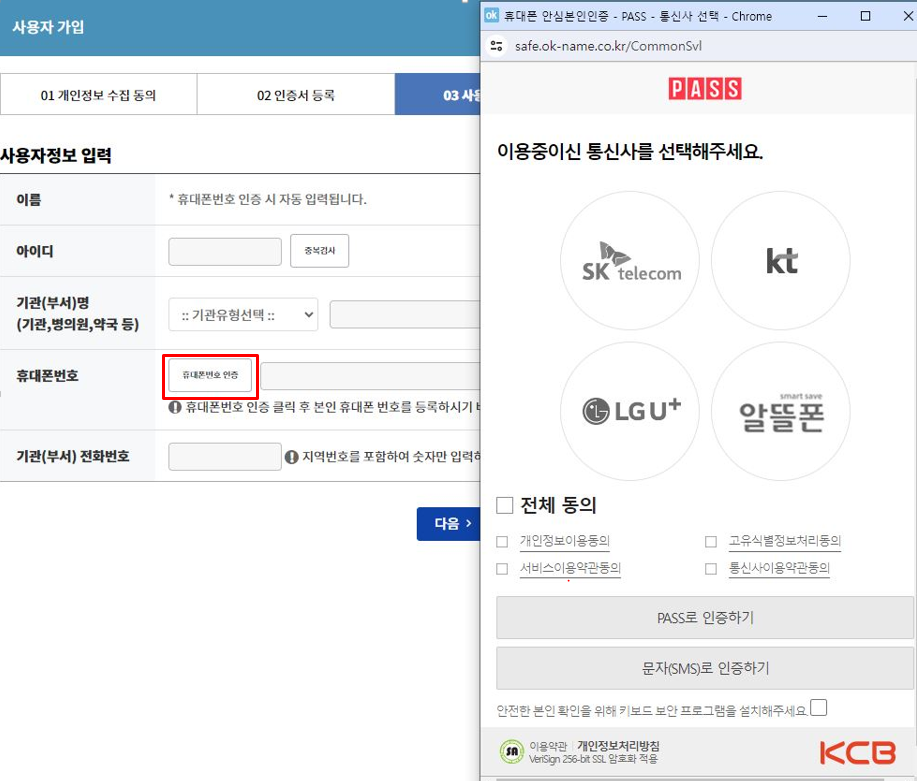Click the safe.ok-name.co.kr address bar

608,46
